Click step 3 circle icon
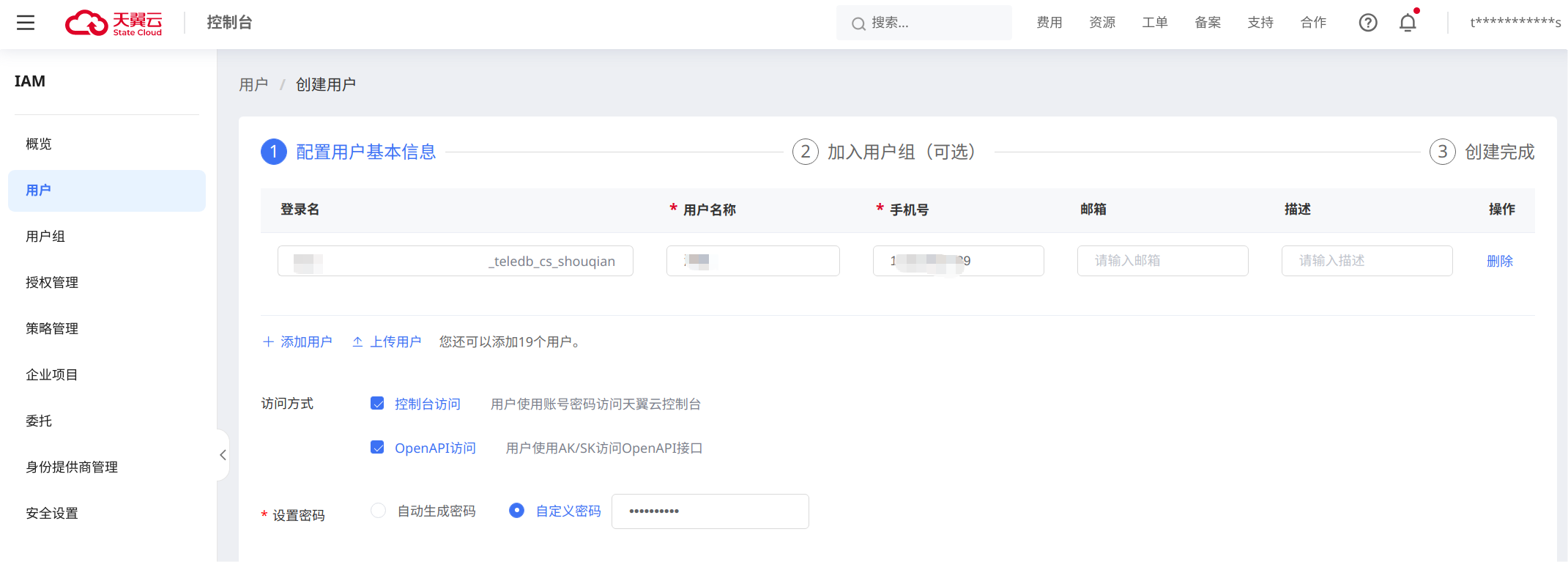 (x=1443, y=152)
